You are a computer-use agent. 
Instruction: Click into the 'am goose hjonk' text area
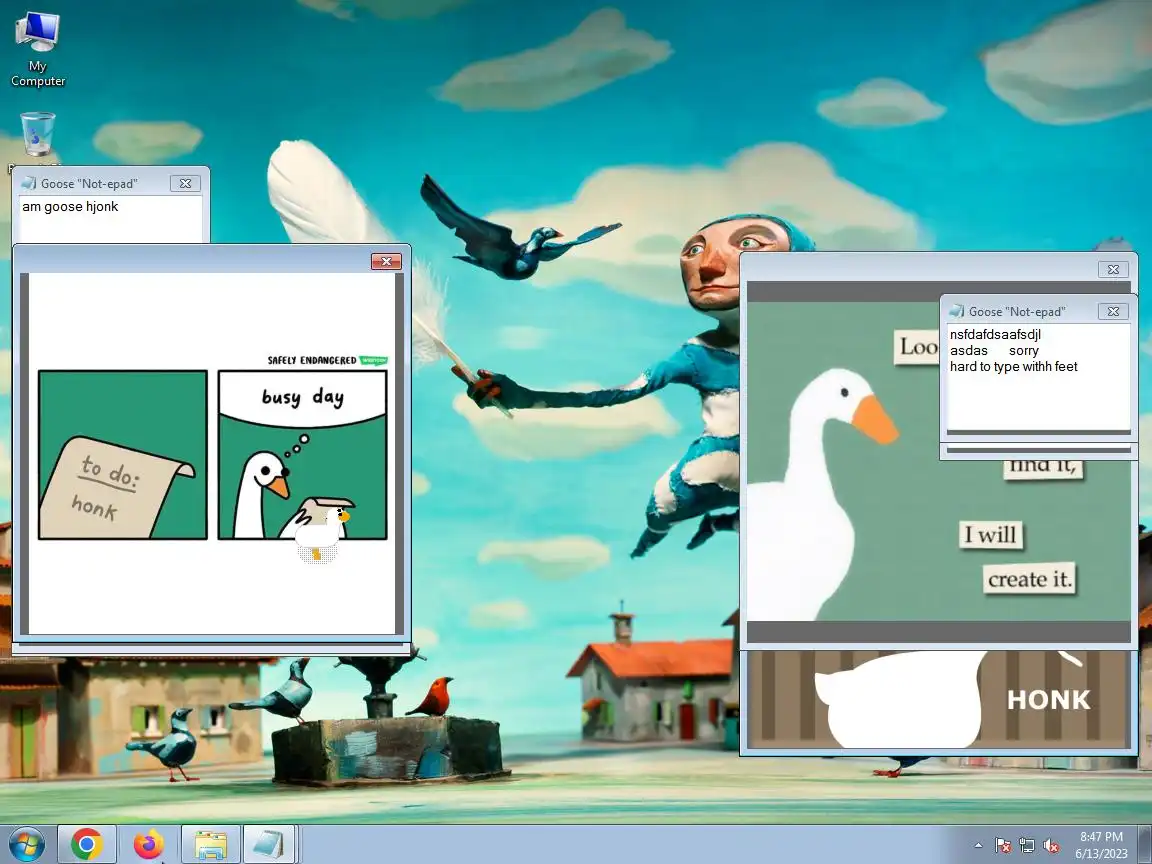pyautogui.click(x=110, y=217)
